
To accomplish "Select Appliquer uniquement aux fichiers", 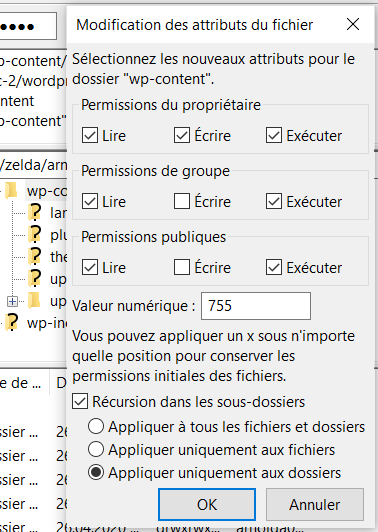I will pyautogui.click(x=96, y=449).
